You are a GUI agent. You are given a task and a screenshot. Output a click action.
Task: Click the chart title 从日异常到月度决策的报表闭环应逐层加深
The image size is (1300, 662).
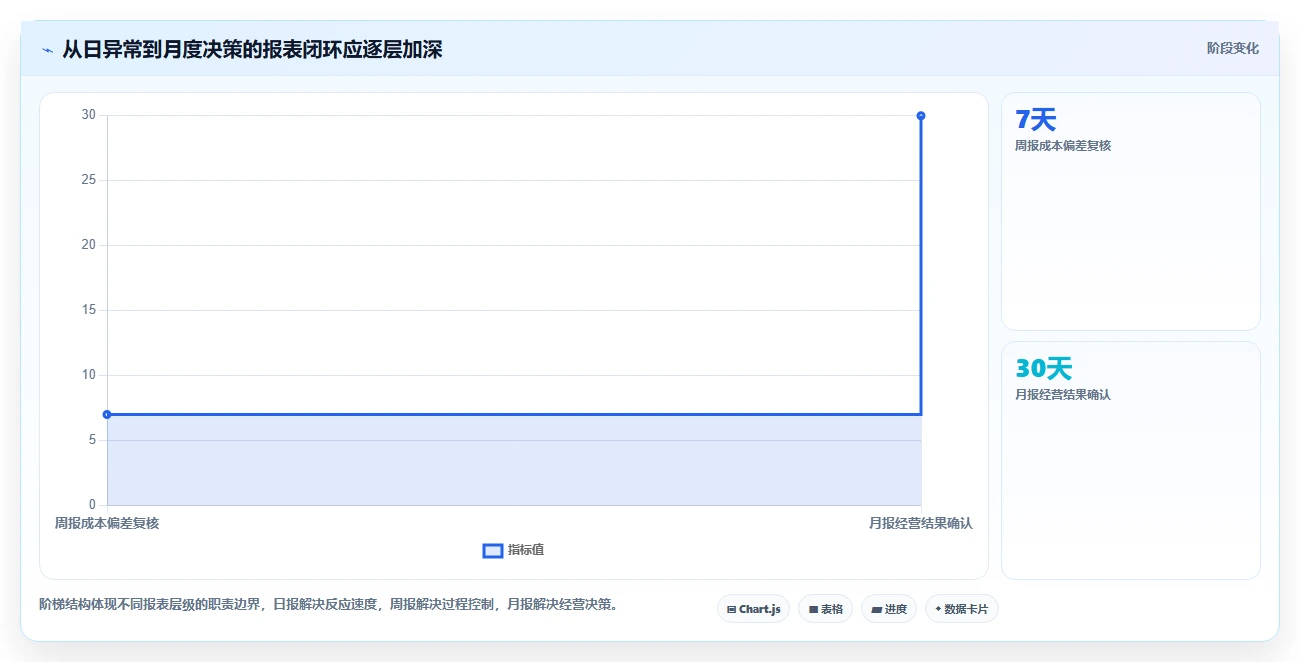point(252,49)
